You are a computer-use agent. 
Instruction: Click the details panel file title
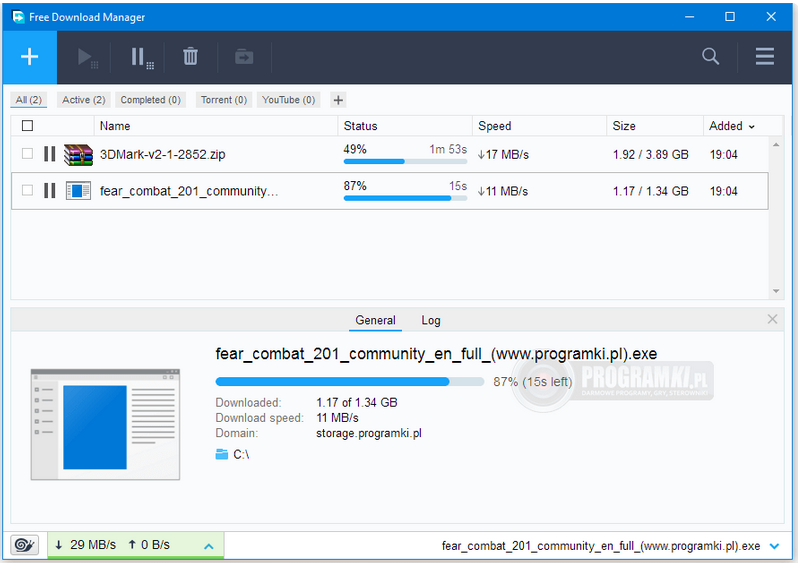tap(436, 353)
